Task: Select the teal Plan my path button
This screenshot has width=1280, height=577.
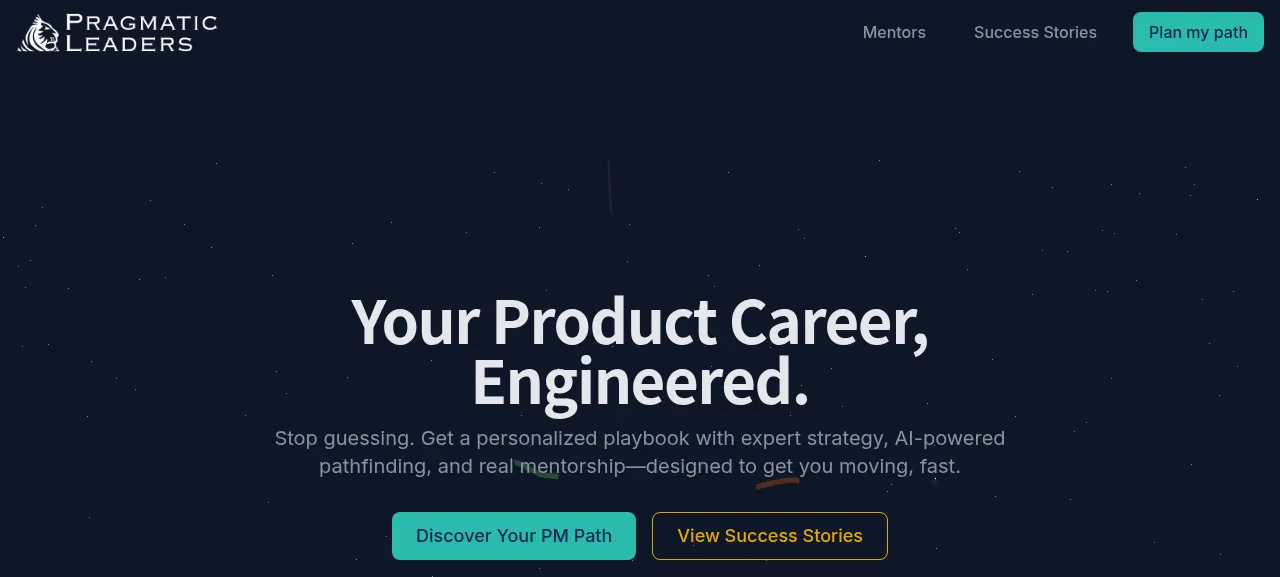Action: 1198,32
